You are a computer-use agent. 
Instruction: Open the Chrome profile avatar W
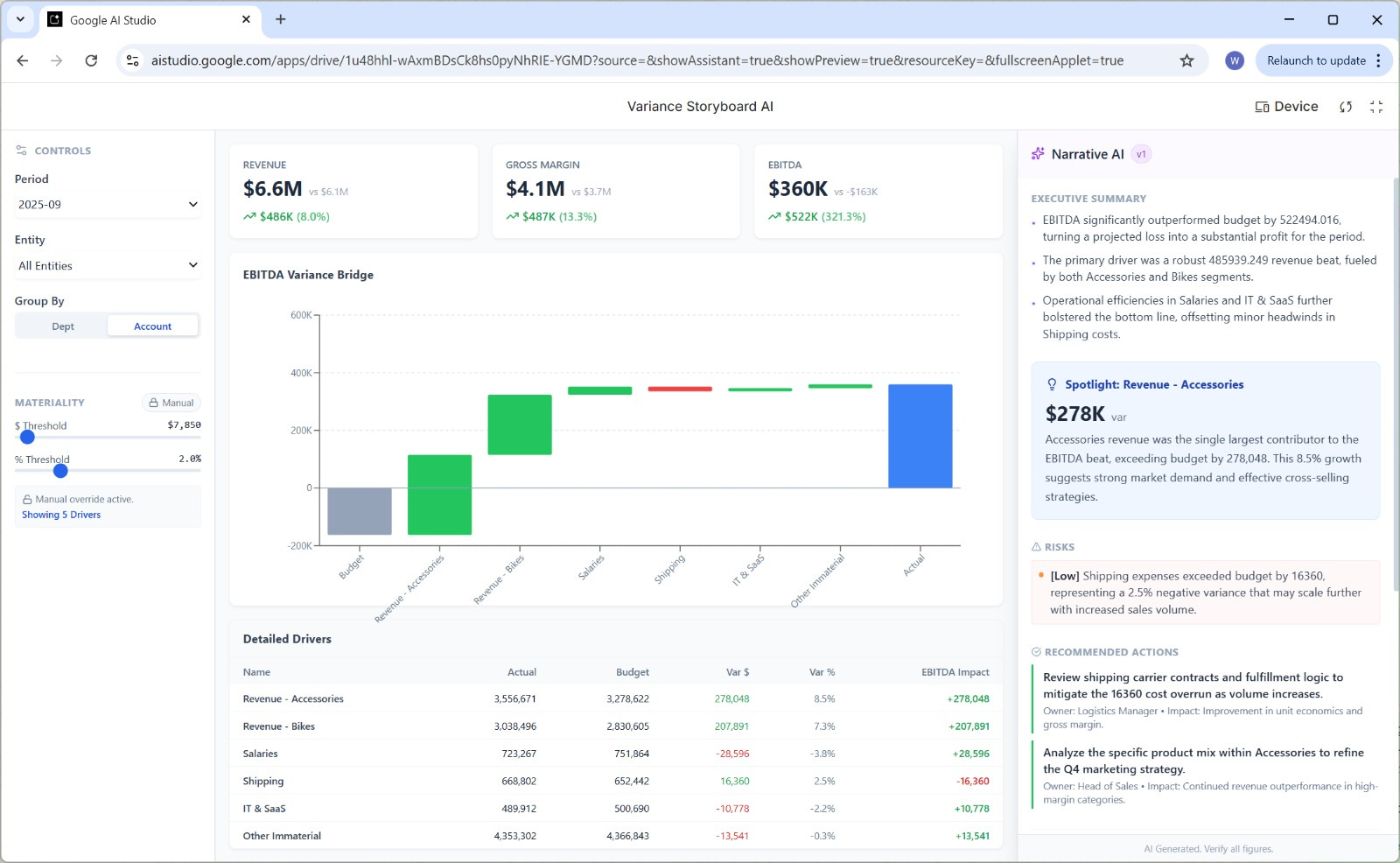1235,60
